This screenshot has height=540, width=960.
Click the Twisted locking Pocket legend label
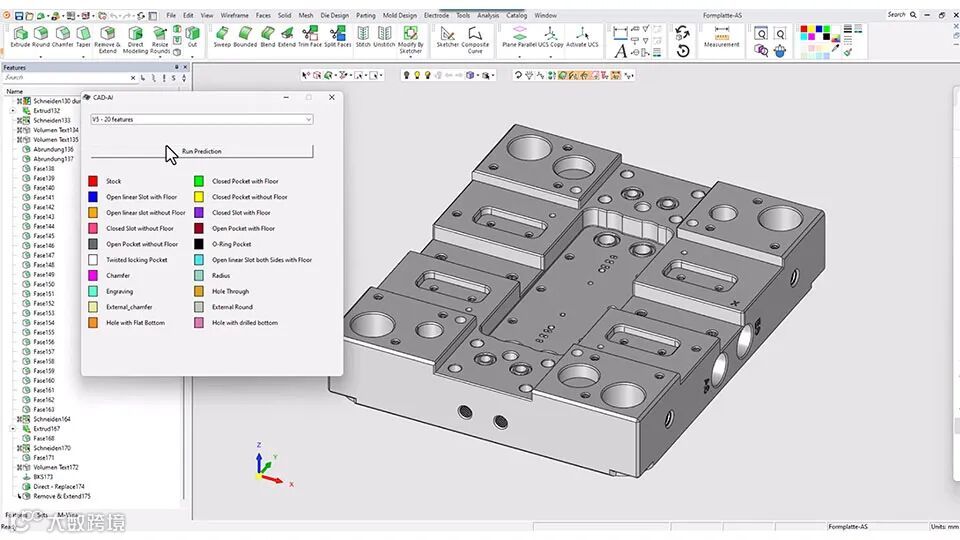[137, 260]
